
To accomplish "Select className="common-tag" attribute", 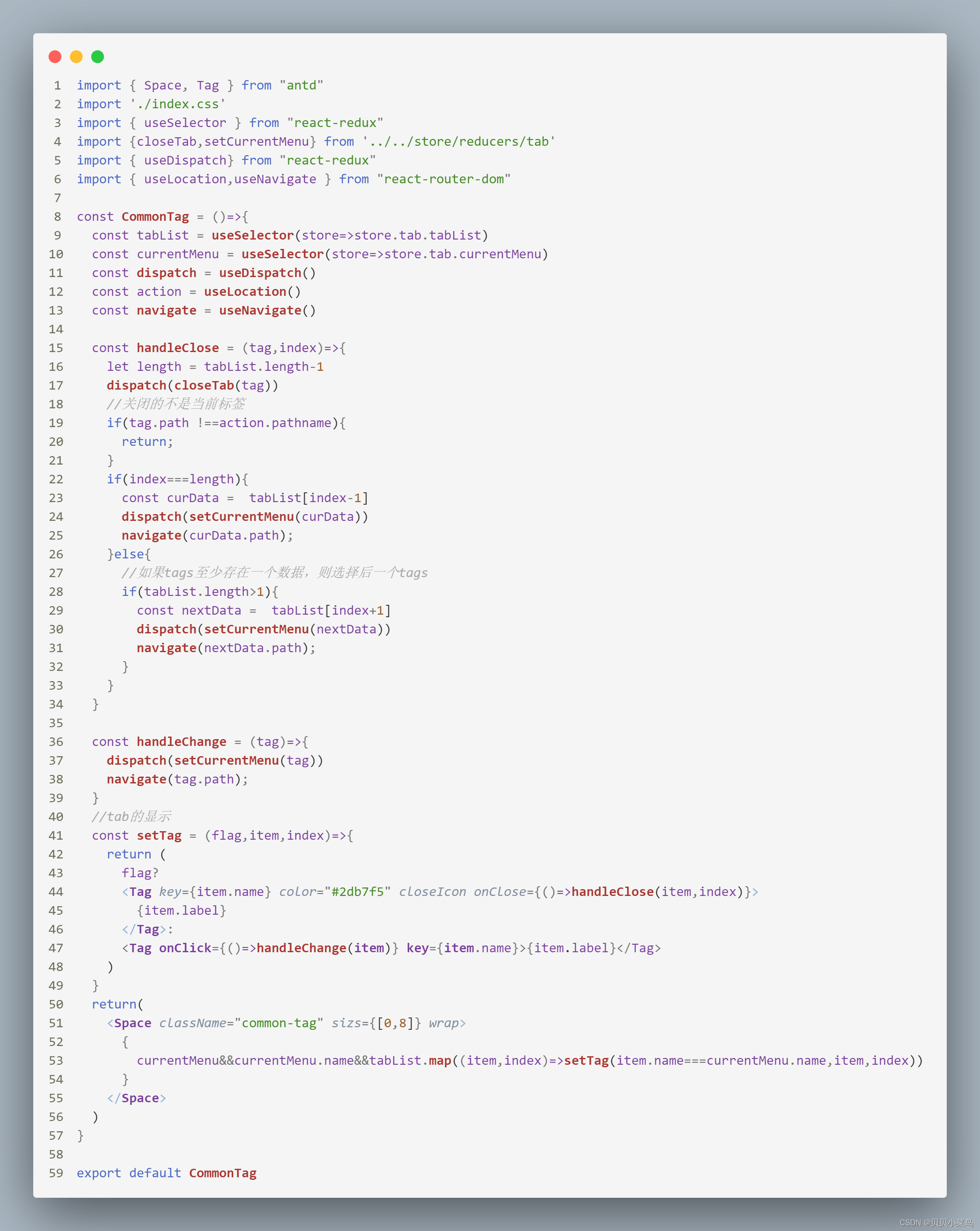I will pos(242,1023).
